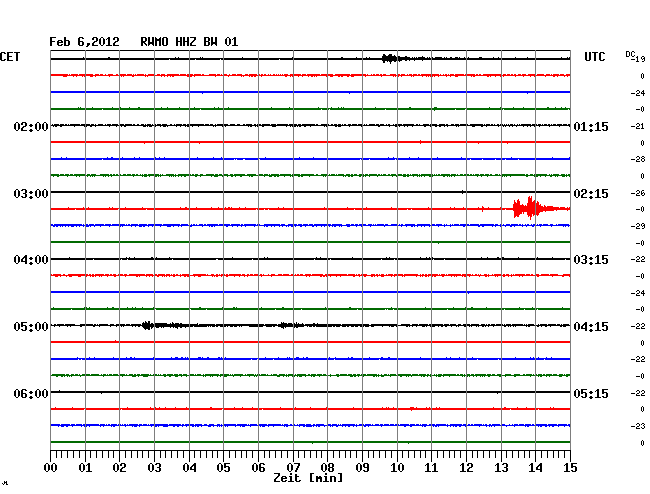Click minute tick label 12

(466, 467)
